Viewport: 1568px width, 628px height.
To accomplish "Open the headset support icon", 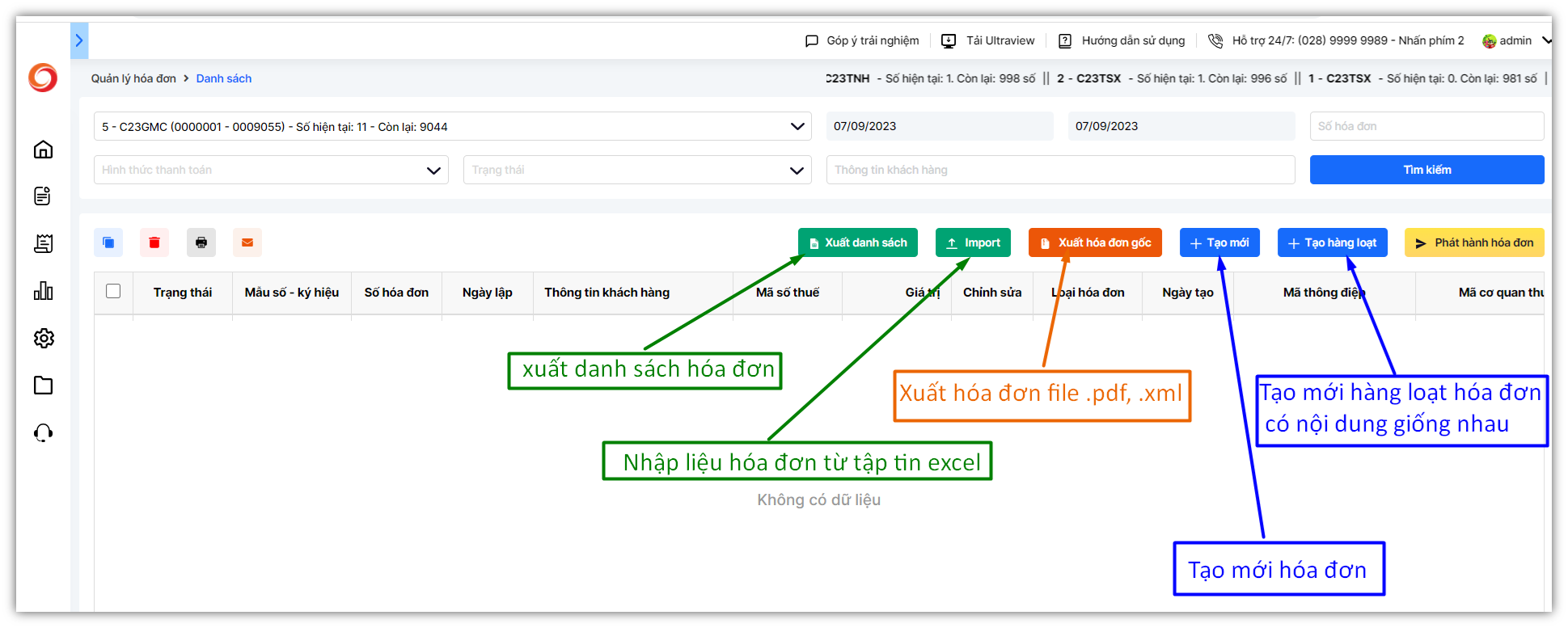I will coord(44,433).
